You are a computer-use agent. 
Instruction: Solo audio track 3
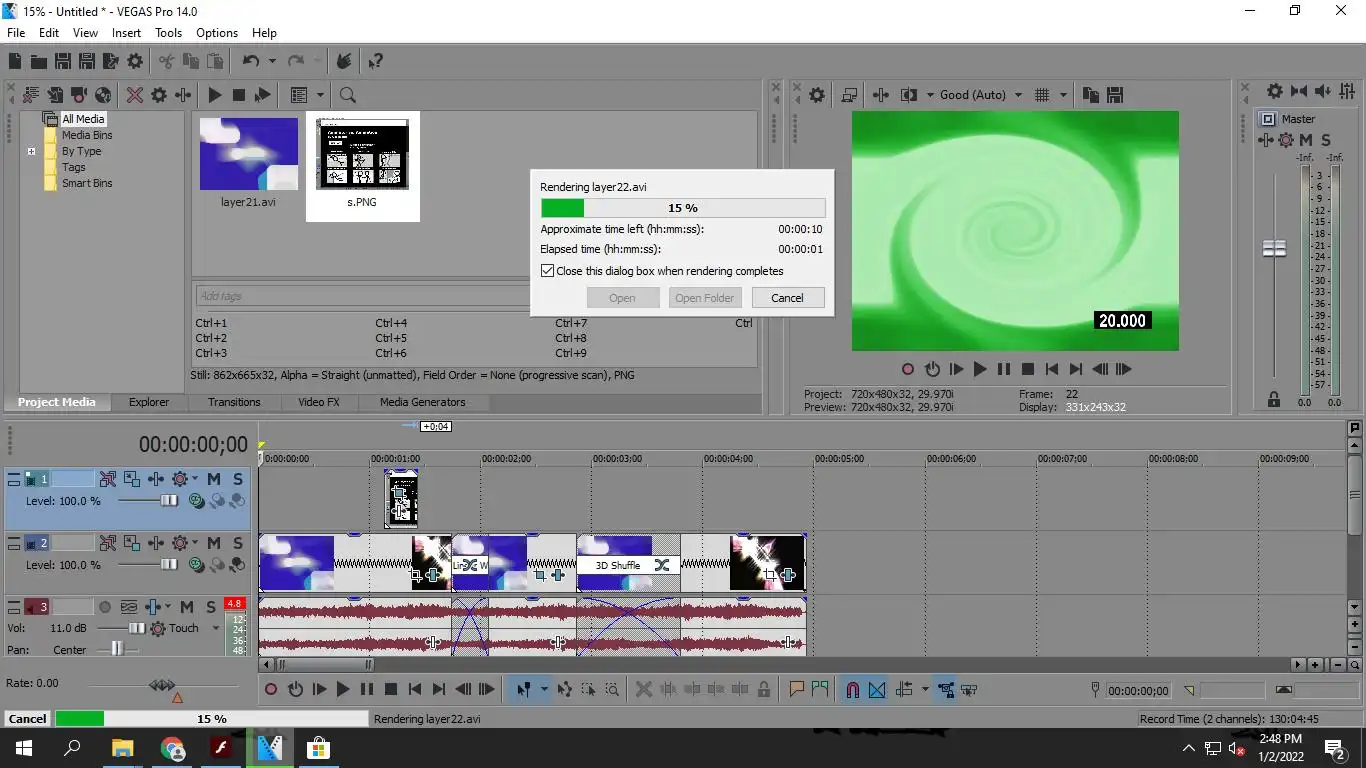(211, 607)
